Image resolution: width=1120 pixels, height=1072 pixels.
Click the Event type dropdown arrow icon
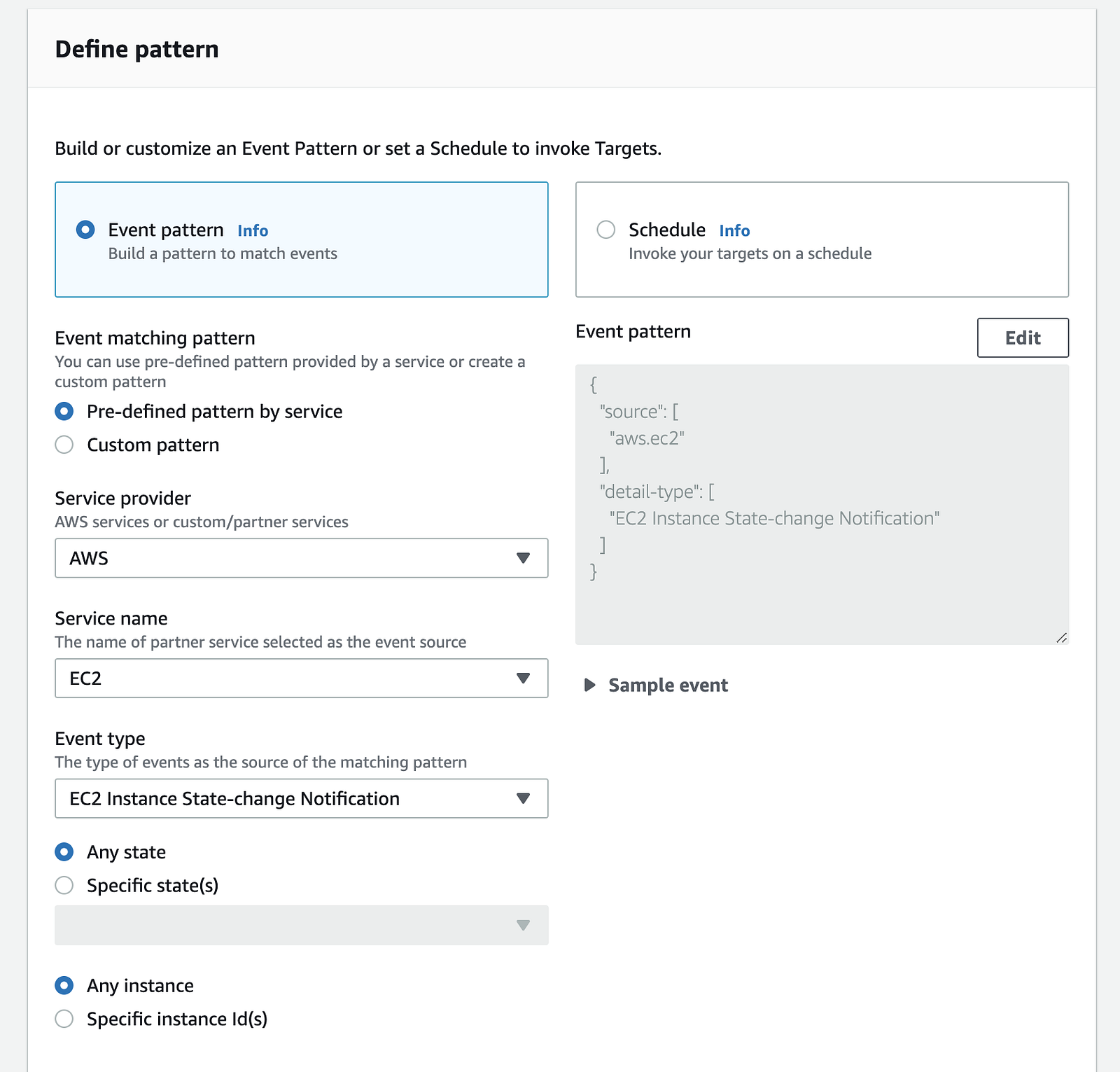pos(523,799)
